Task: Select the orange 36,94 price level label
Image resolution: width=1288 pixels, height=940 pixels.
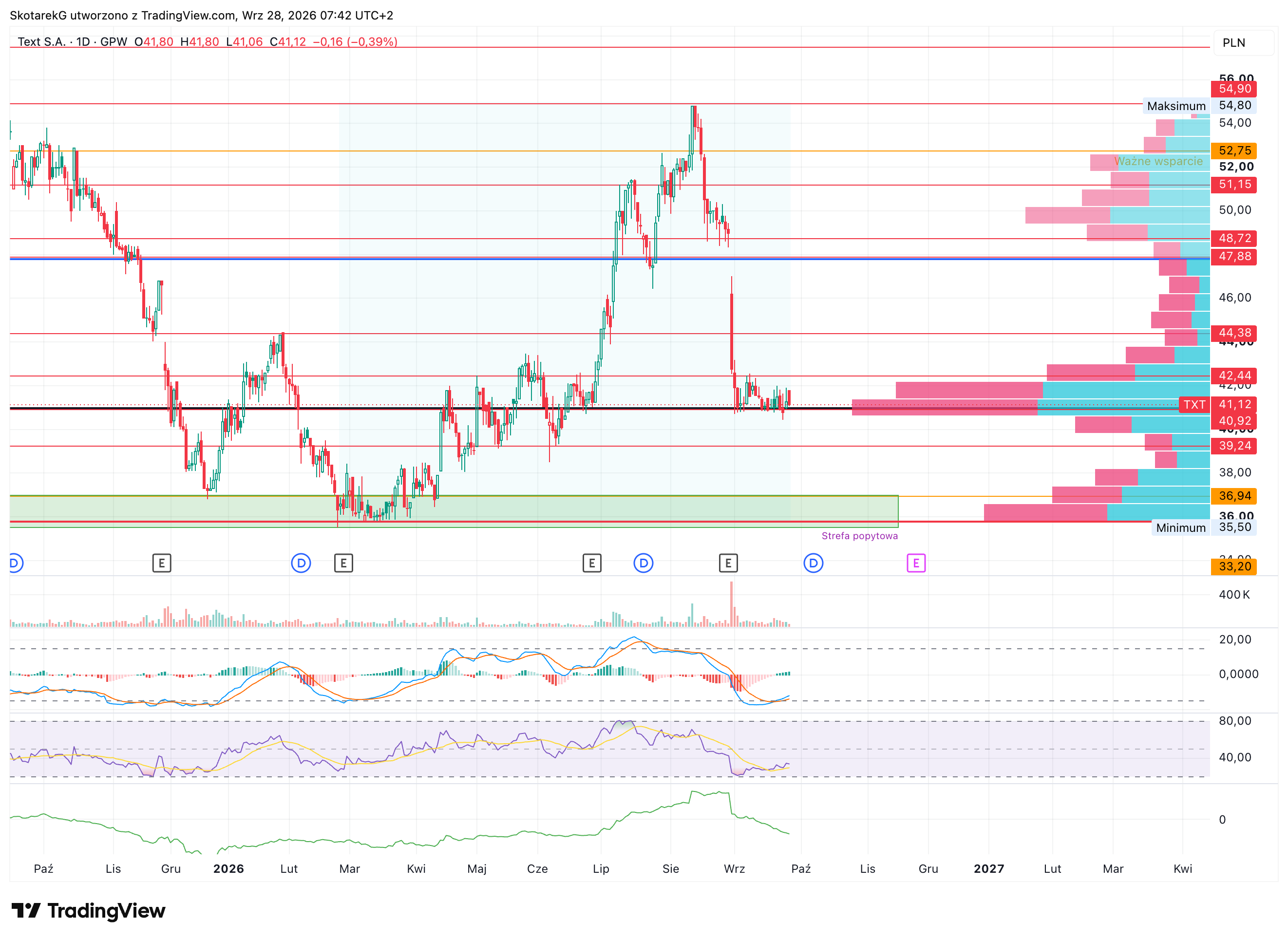Action: point(1233,496)
